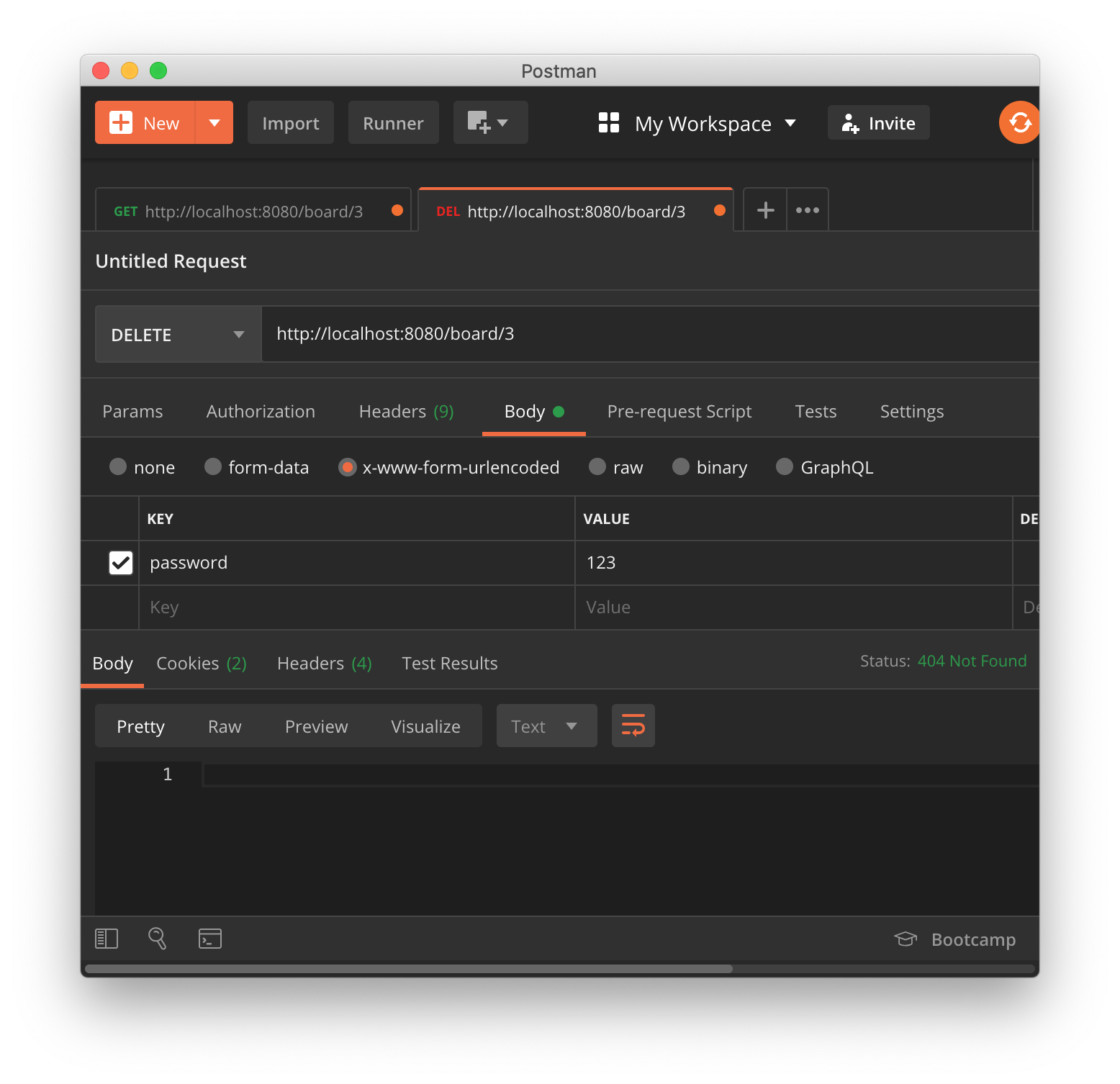Click the 123 value cell
The height and width of the screenshot is (1084, 1120).
click(x=794, y=563)
